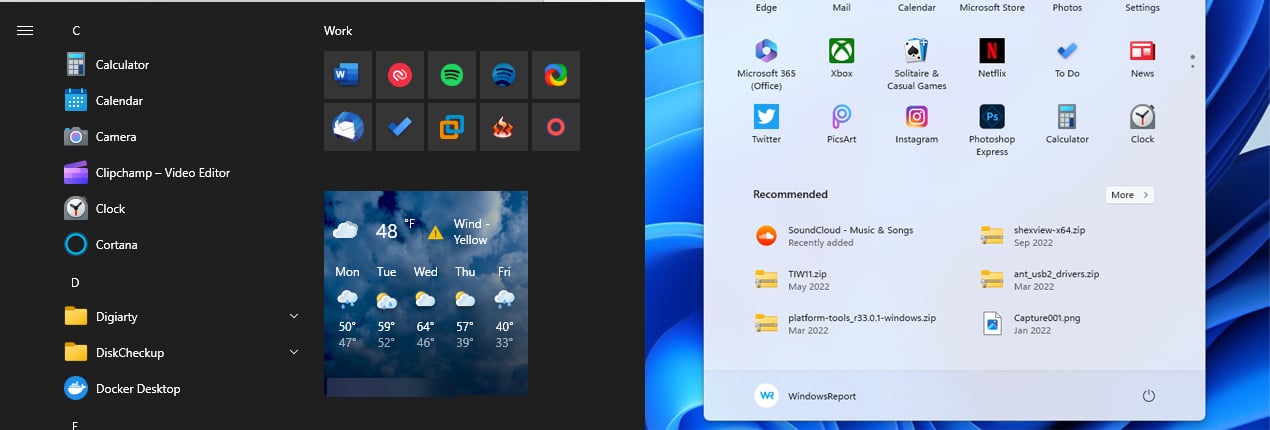Viewport: 1270px width, 430px height.
Task: Open To Do in Windows 11 Start
Action: click(x=1067, y=58)
